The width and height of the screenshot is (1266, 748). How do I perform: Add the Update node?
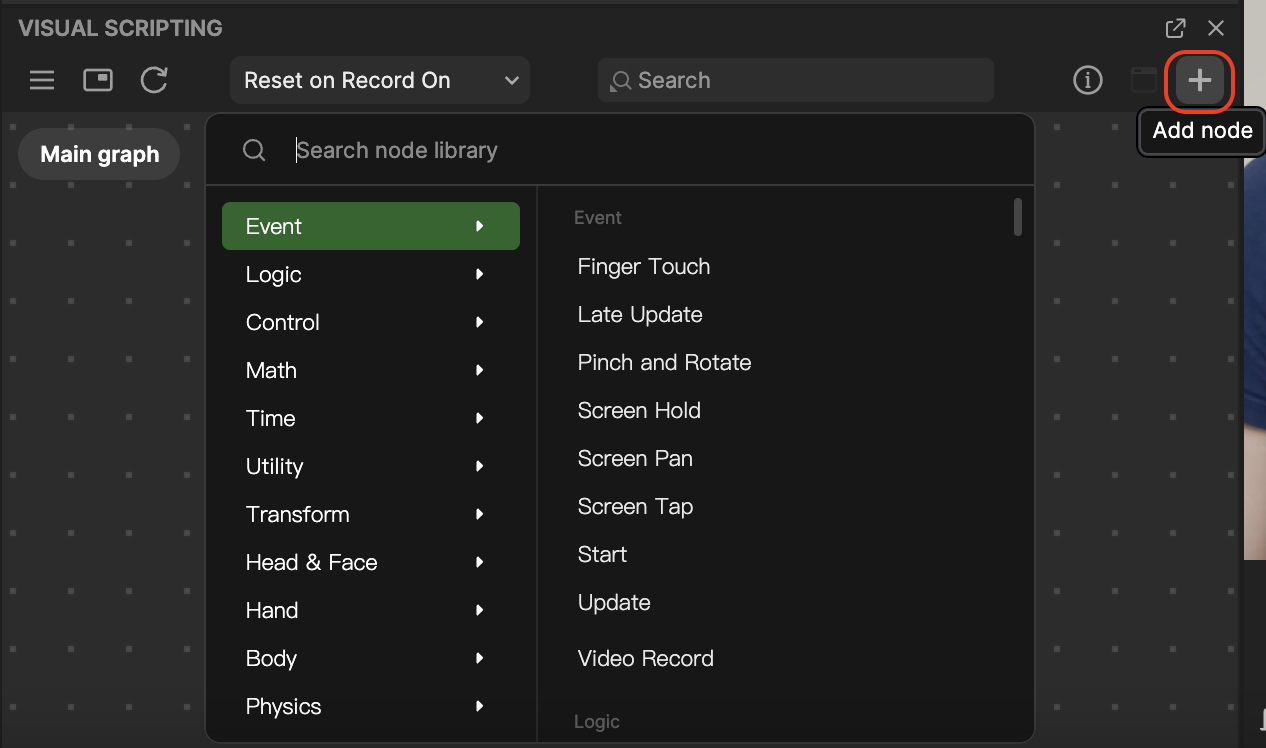pyautogui.click(x=614, y=603)
